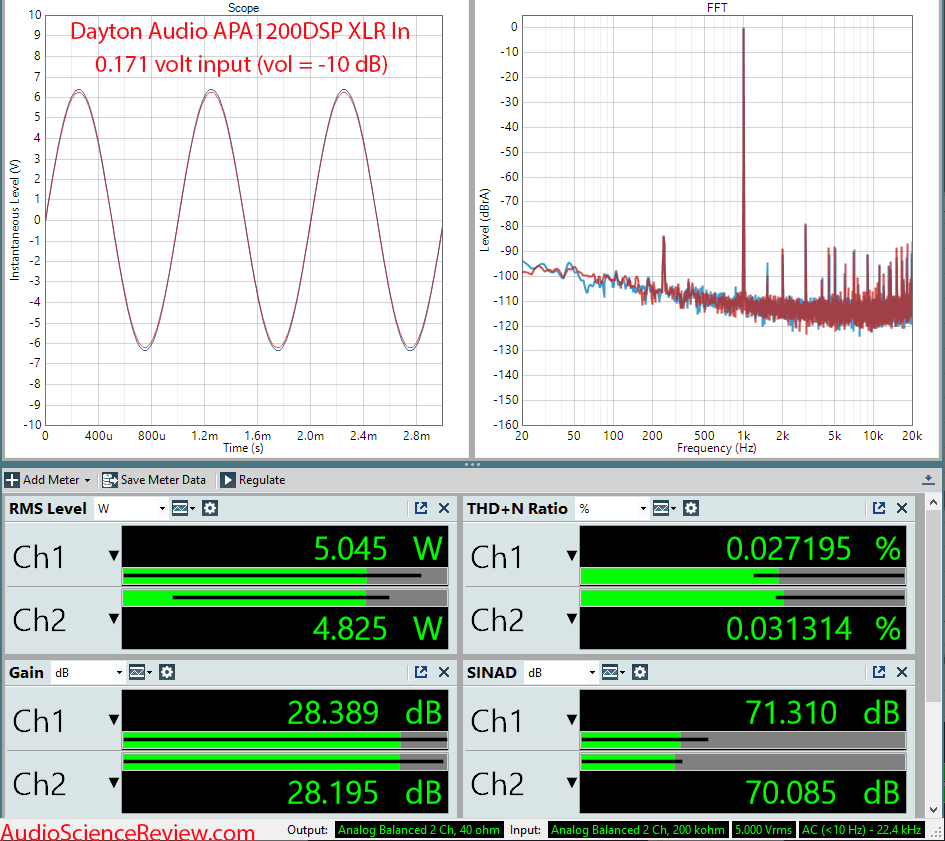This screenshot has width=945, height=841.
Task: Pop out the Gain meter
Action: (x=421, y=672)
